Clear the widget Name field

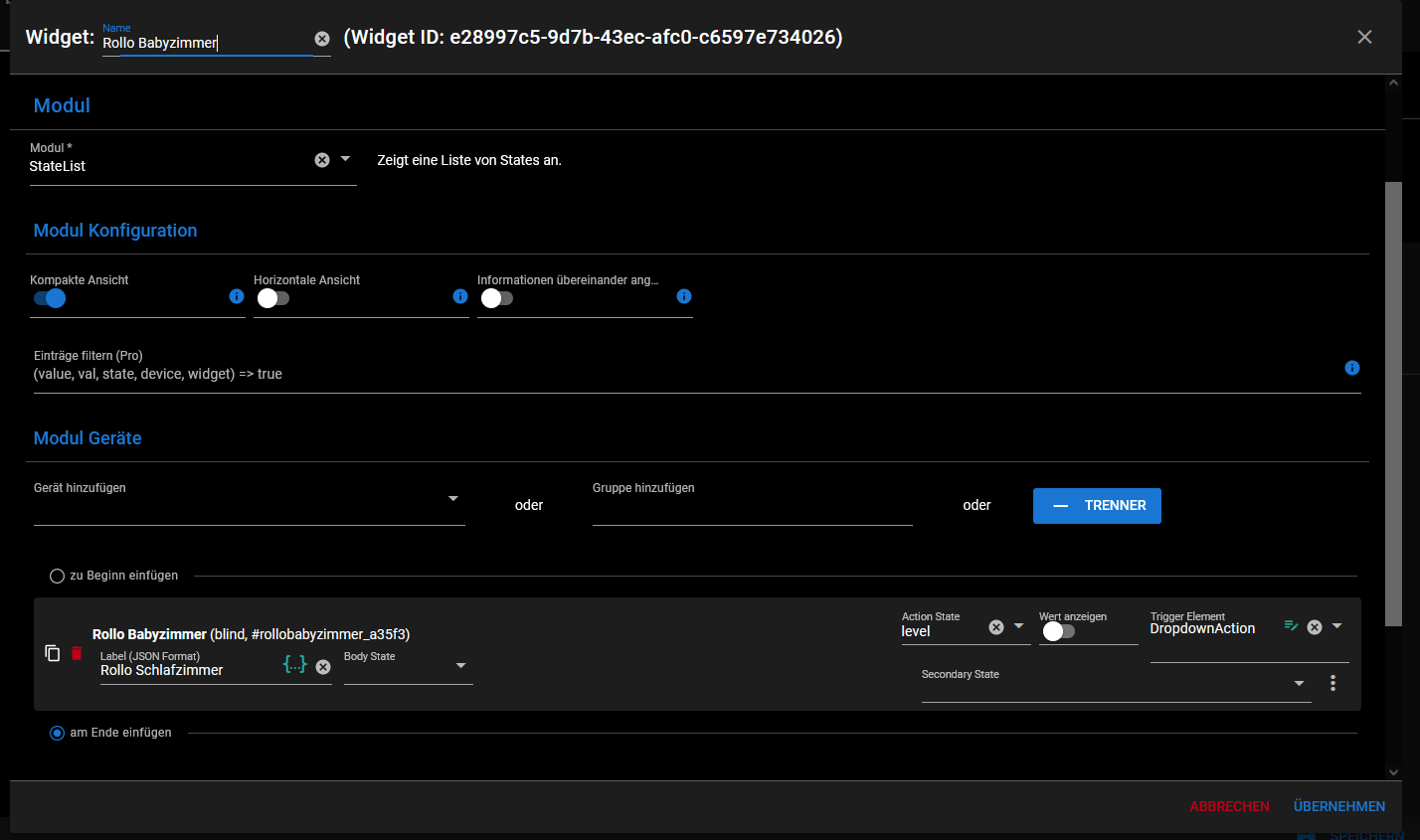click(x=322, y=39)
